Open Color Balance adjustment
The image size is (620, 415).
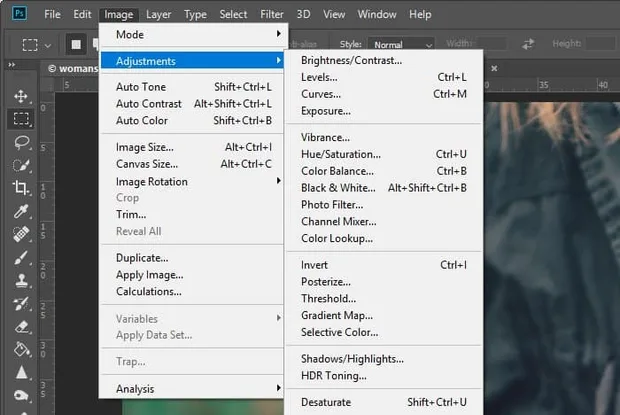click(384, 171)
